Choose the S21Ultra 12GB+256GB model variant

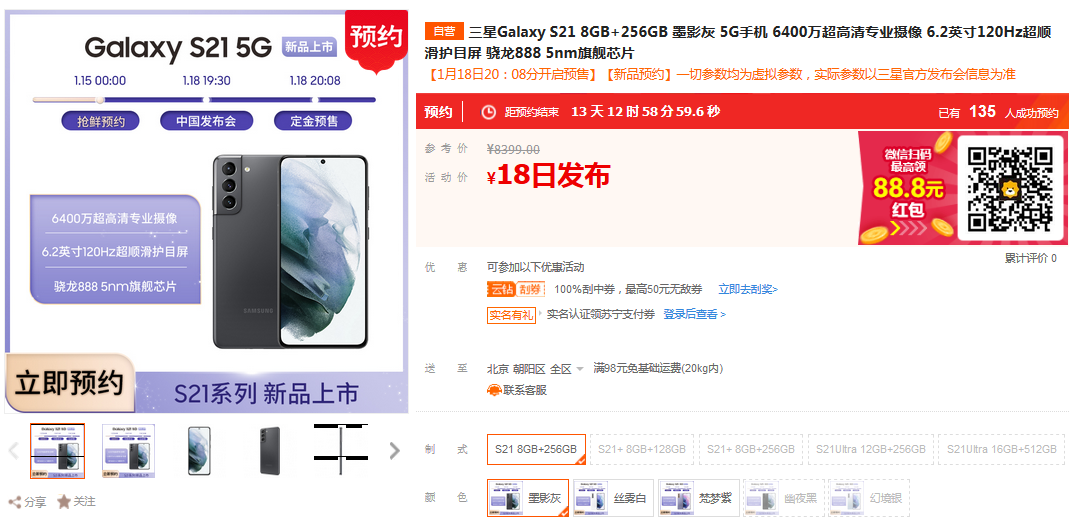(870, 449)
